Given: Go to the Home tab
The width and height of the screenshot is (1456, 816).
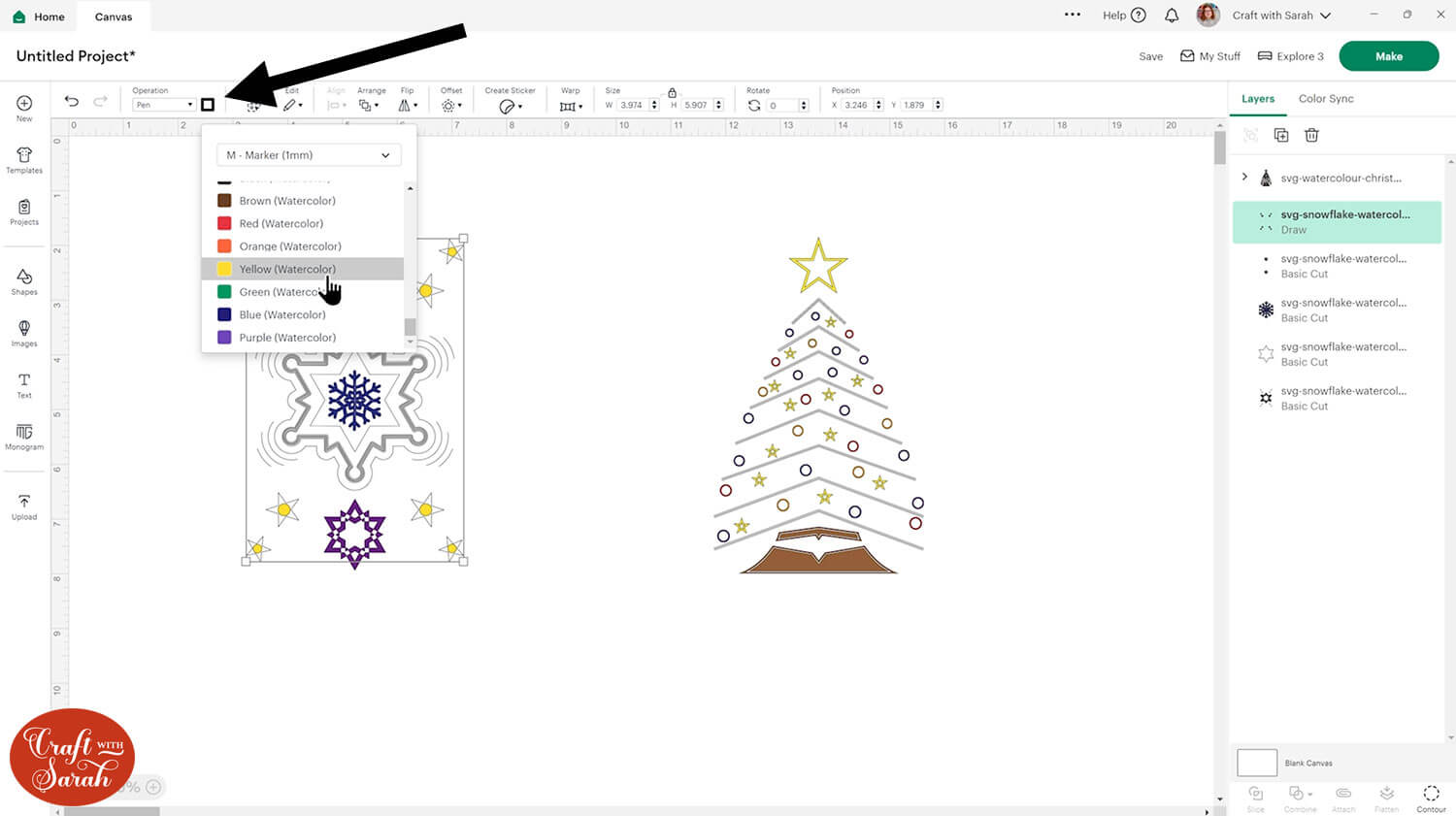Looking at the screenshot, I should tap(39, 16).
